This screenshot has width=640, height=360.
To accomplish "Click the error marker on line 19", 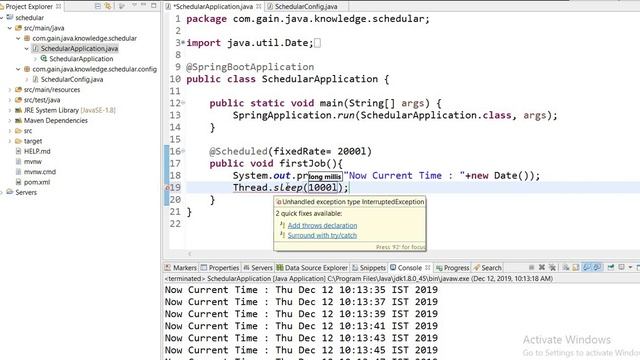I will point(167,188).
